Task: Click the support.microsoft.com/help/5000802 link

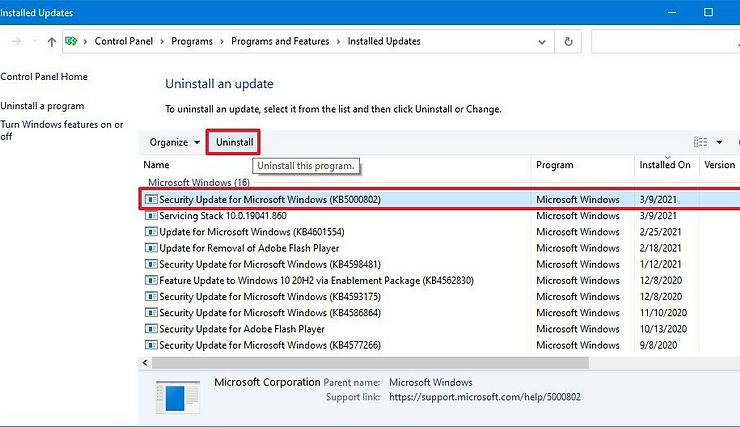Action: point(485,397)
